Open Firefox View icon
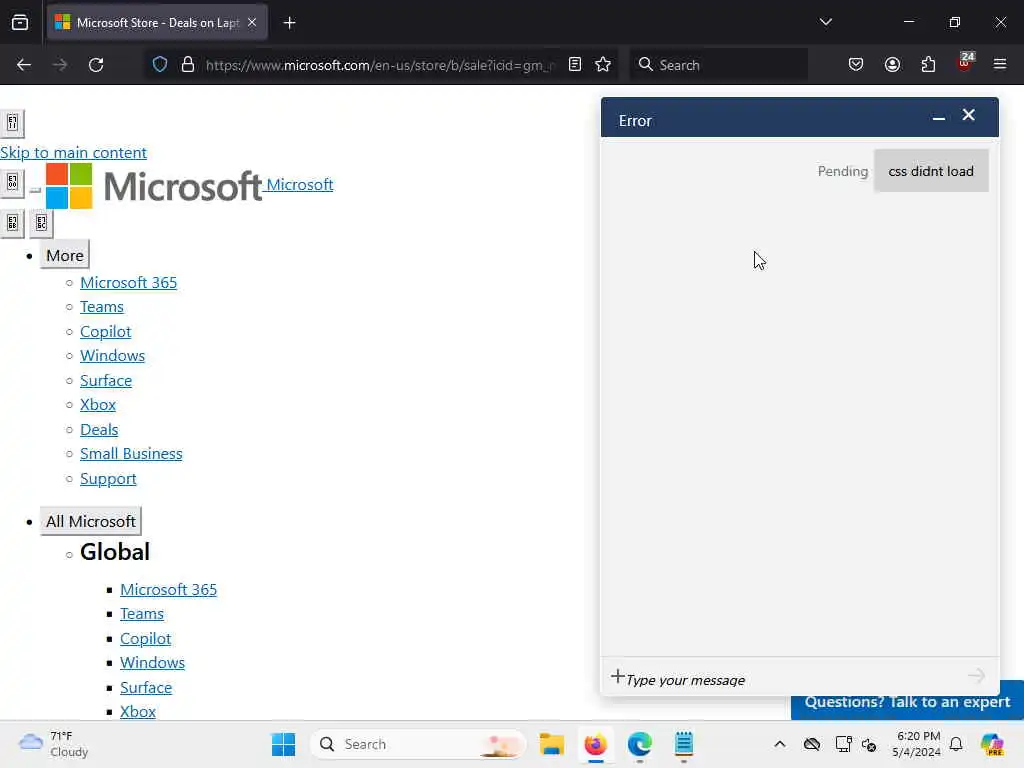Viewport: 1024px width, 768px height. coord(20,23)
